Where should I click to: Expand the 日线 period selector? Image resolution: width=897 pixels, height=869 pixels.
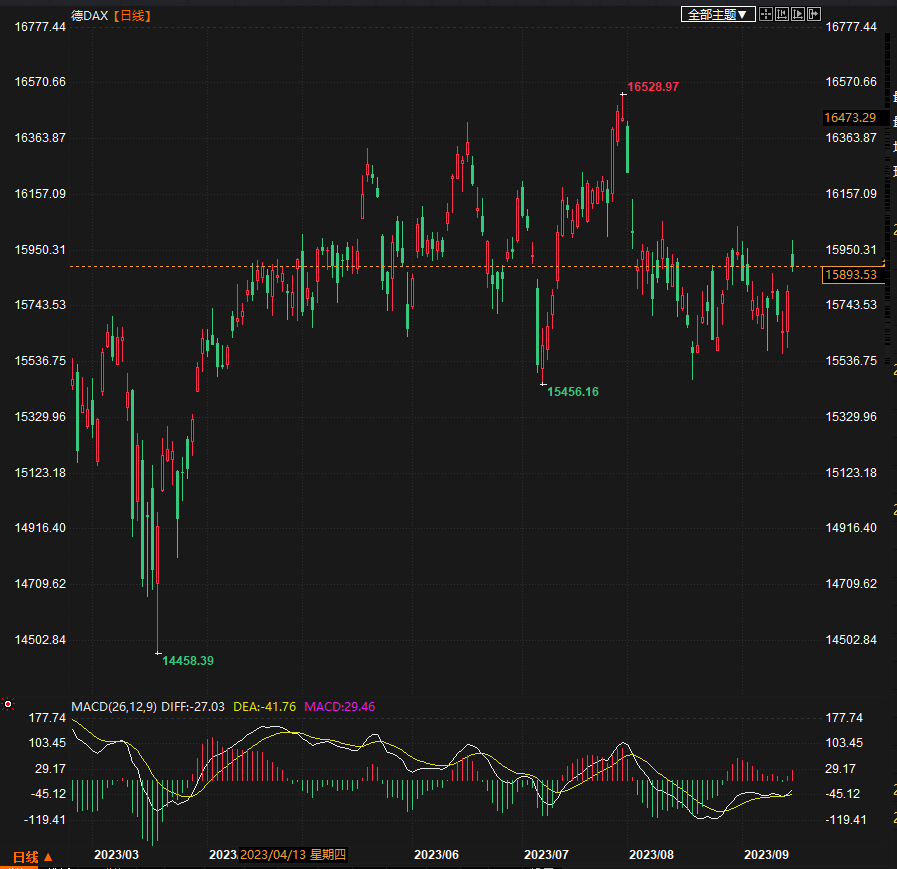pyautogui.click(x=33, y=857)
